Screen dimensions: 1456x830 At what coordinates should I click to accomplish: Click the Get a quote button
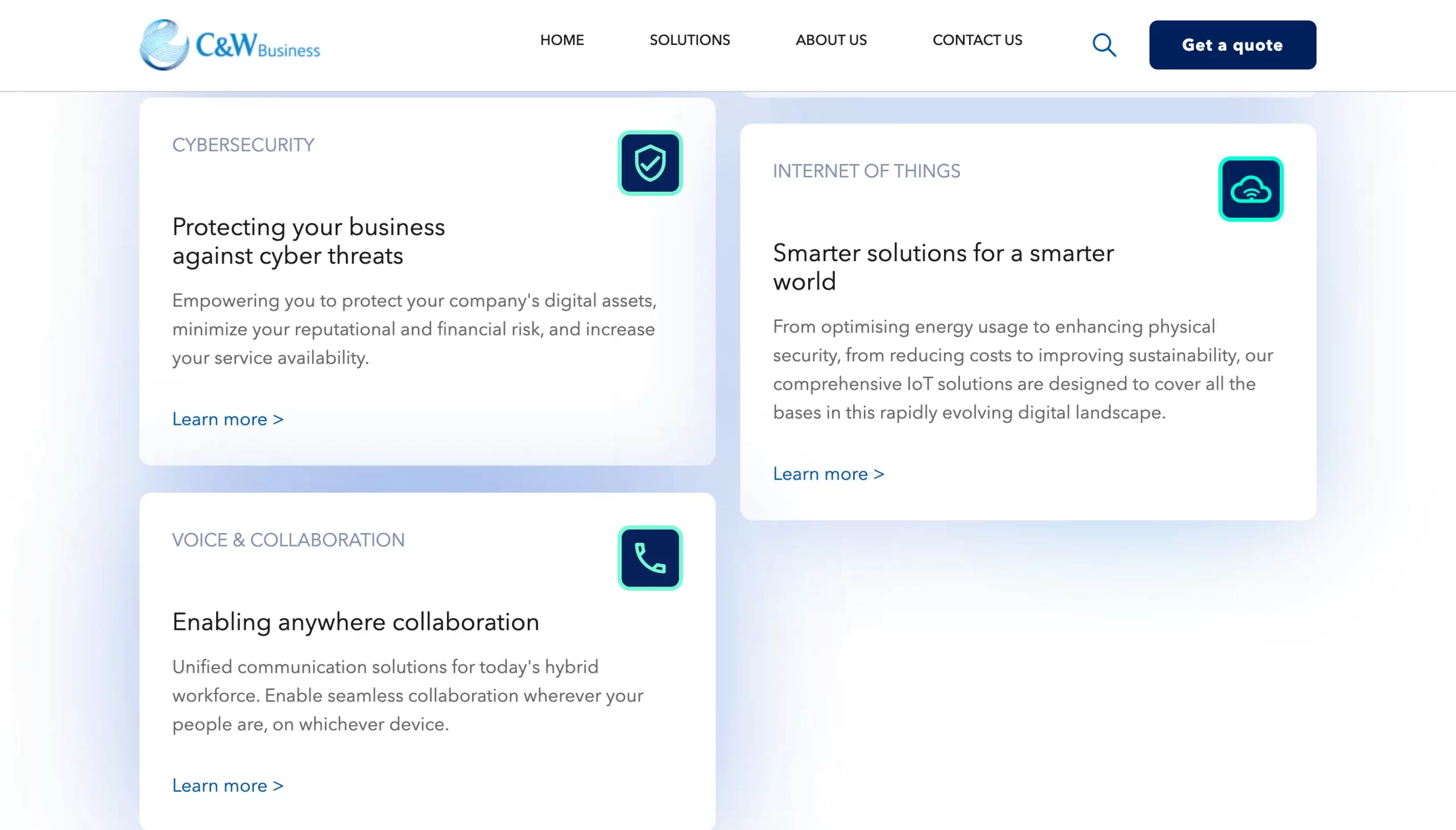click(x=1232, y=44)
